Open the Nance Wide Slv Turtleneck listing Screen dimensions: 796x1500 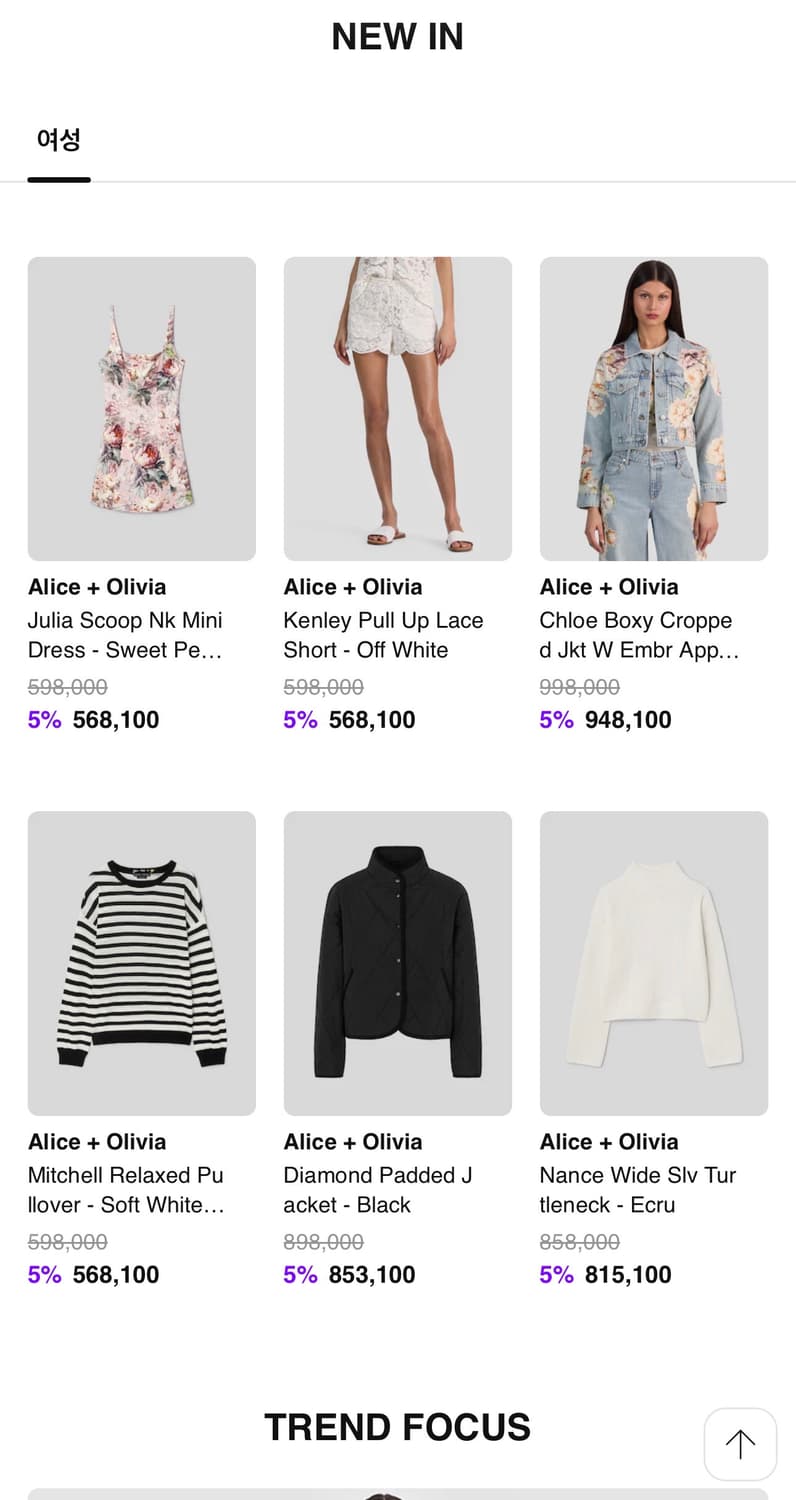tap(638, 1190)
